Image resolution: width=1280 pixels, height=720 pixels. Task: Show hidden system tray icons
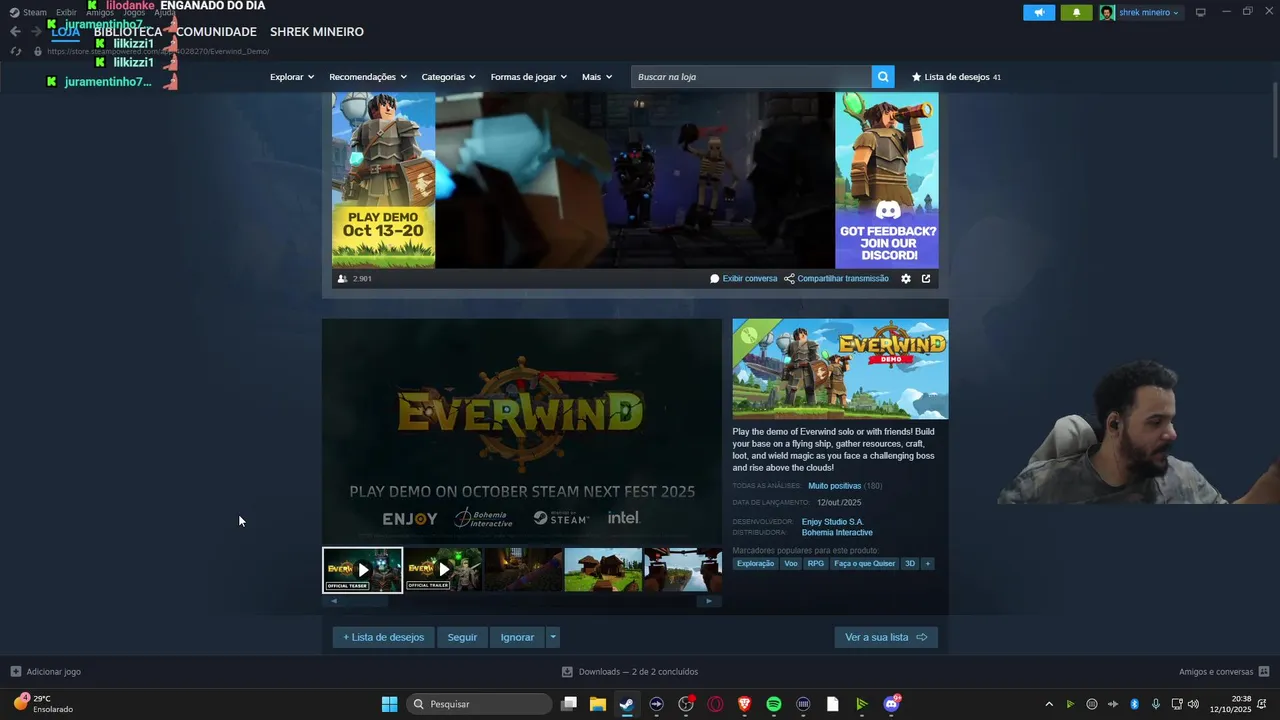click(1049, 704)
